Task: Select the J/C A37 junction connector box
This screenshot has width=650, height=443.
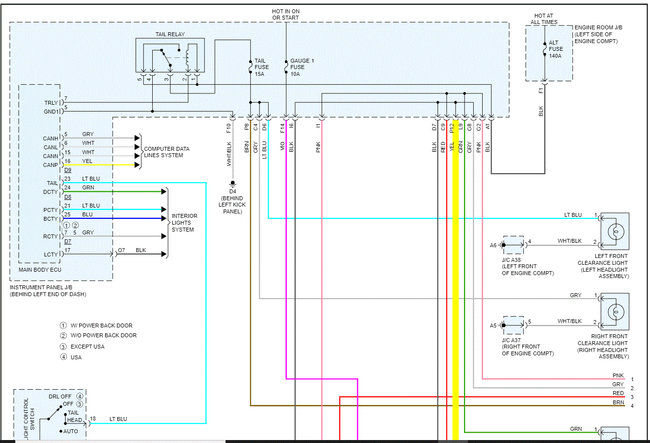Action: pyautogui.click(x=513, y=325)
